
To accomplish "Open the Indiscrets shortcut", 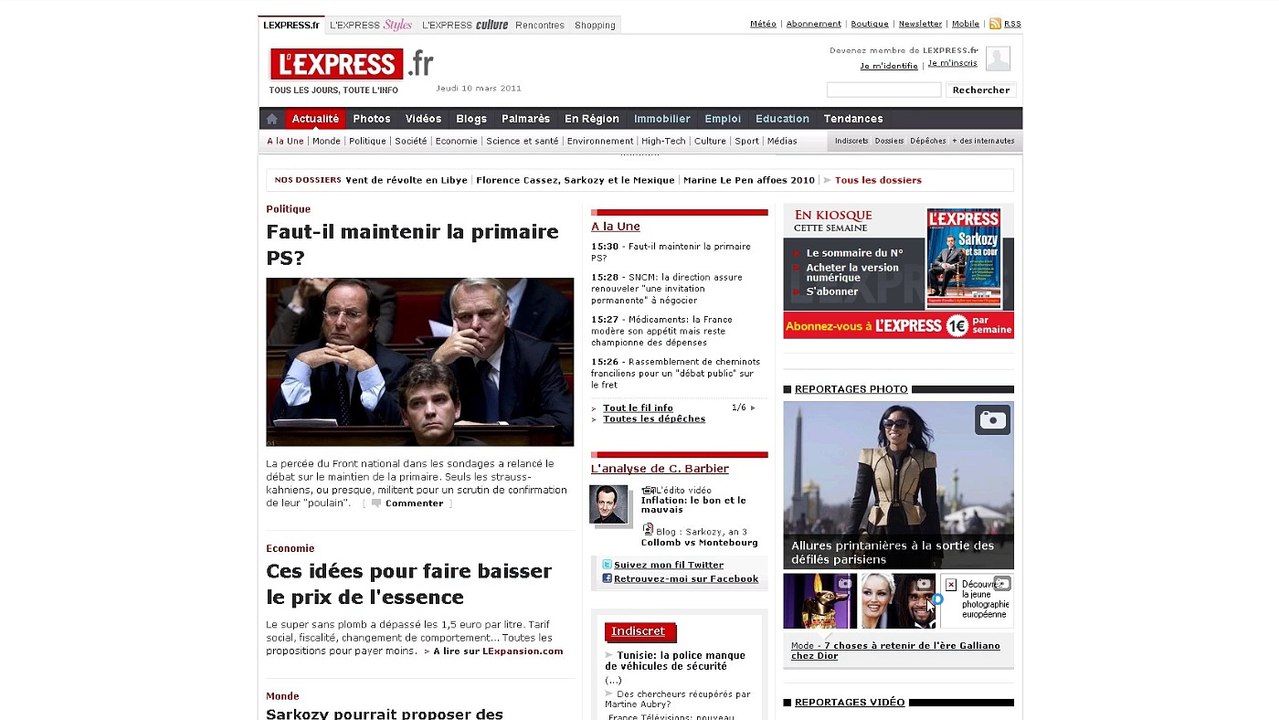I will click(851, 141).
